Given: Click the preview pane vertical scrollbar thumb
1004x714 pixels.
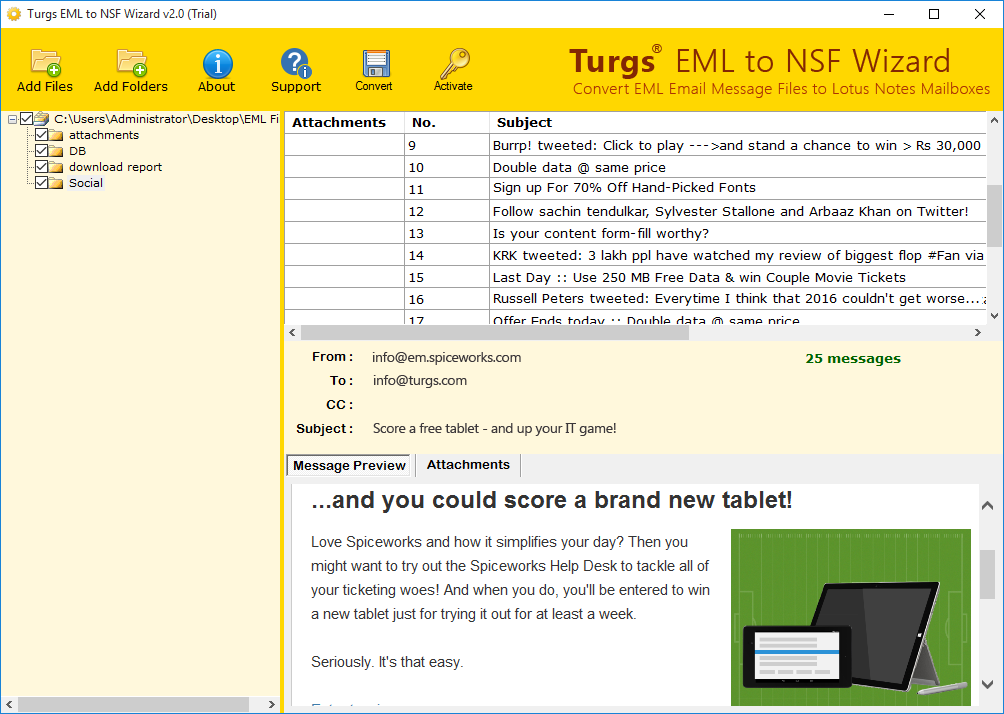Looking at the screenshot, I should coord(987,574).
